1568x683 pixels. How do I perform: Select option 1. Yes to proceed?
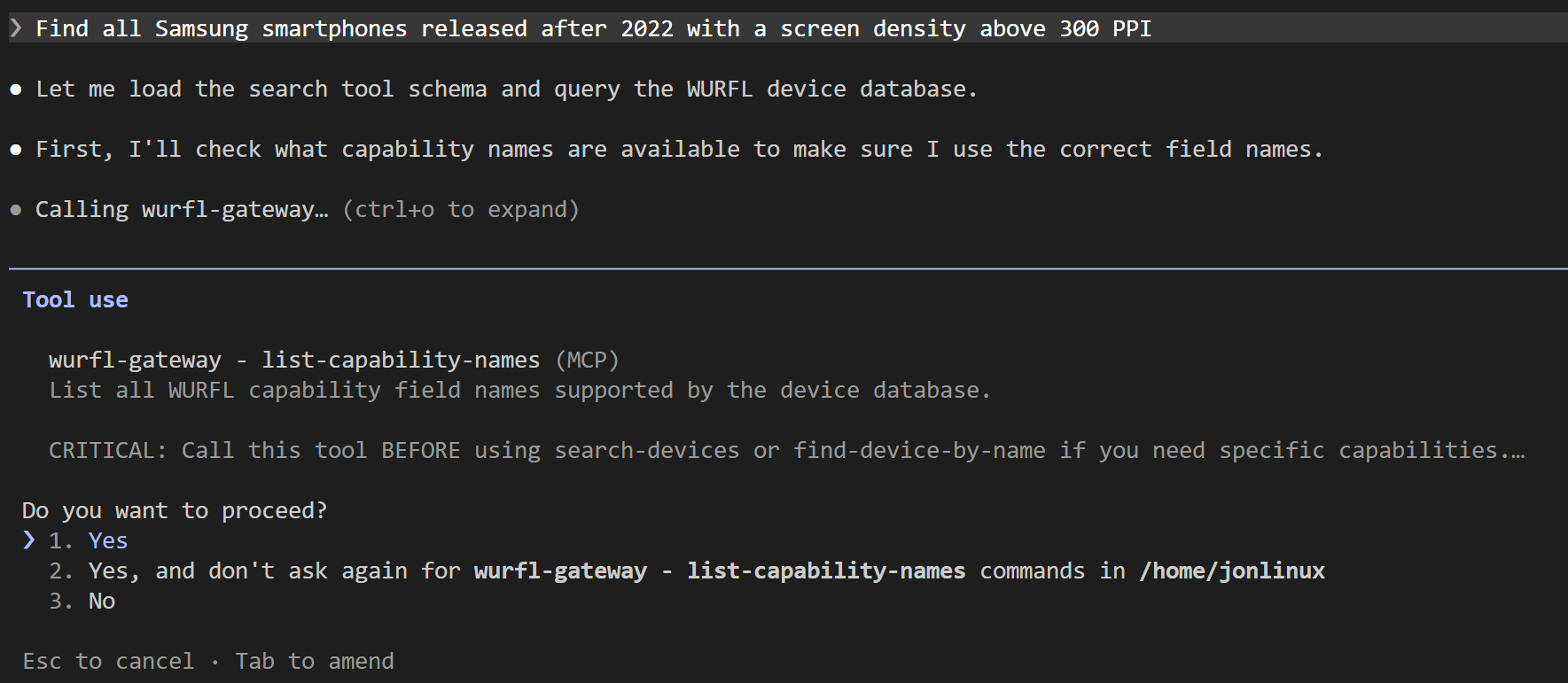pos(89,540)
